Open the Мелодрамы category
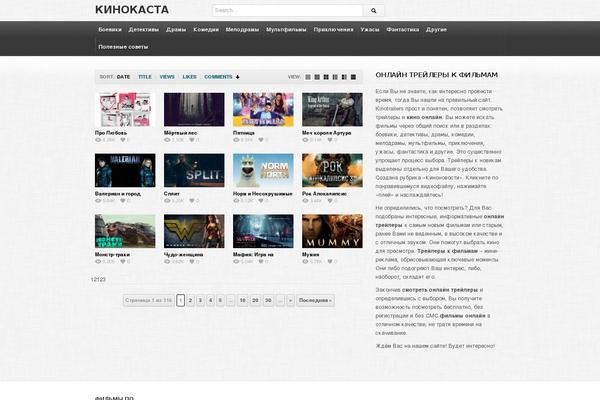Screen dimensions: 600x400 point(242,29)
